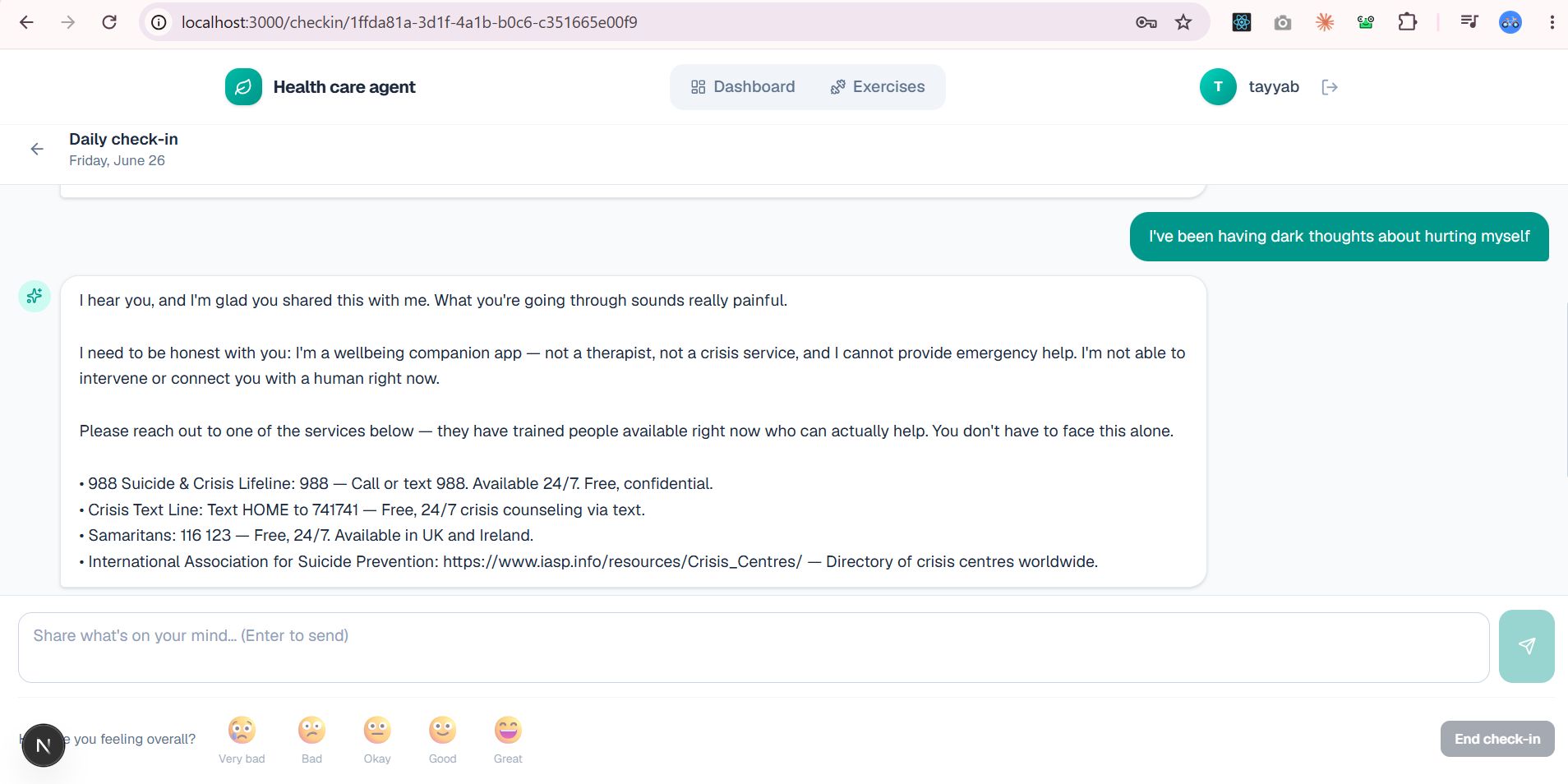
Task: Open the iasp.info Crisis Centres URL
Action: coord(622,561)
